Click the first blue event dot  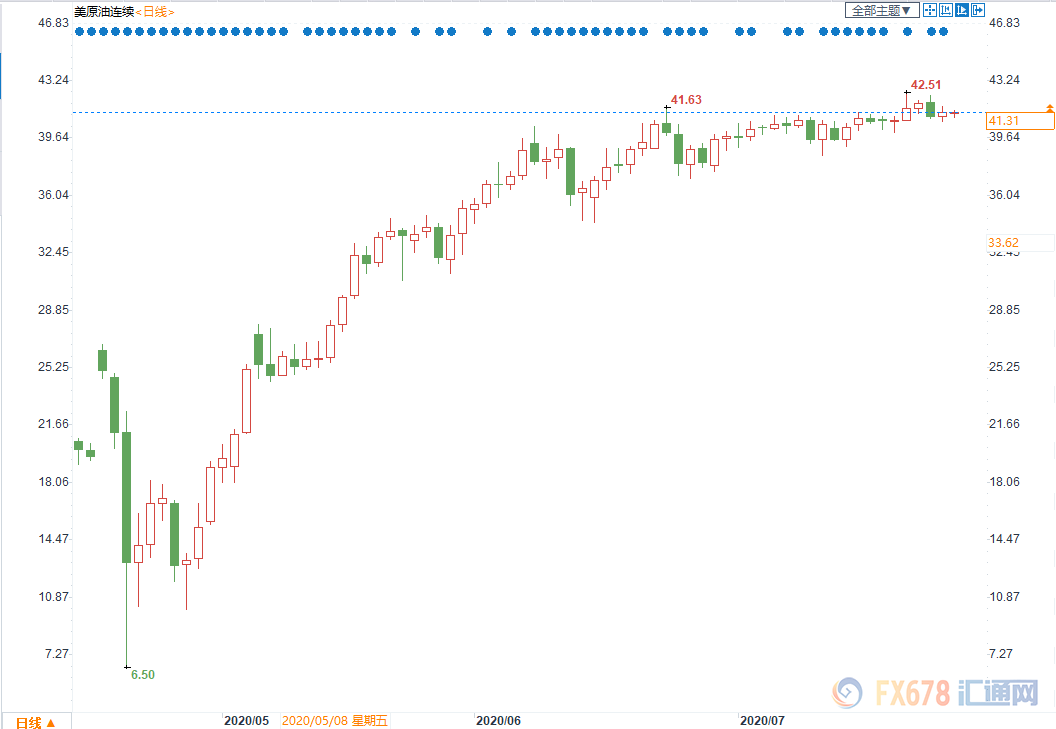(79, 32)
